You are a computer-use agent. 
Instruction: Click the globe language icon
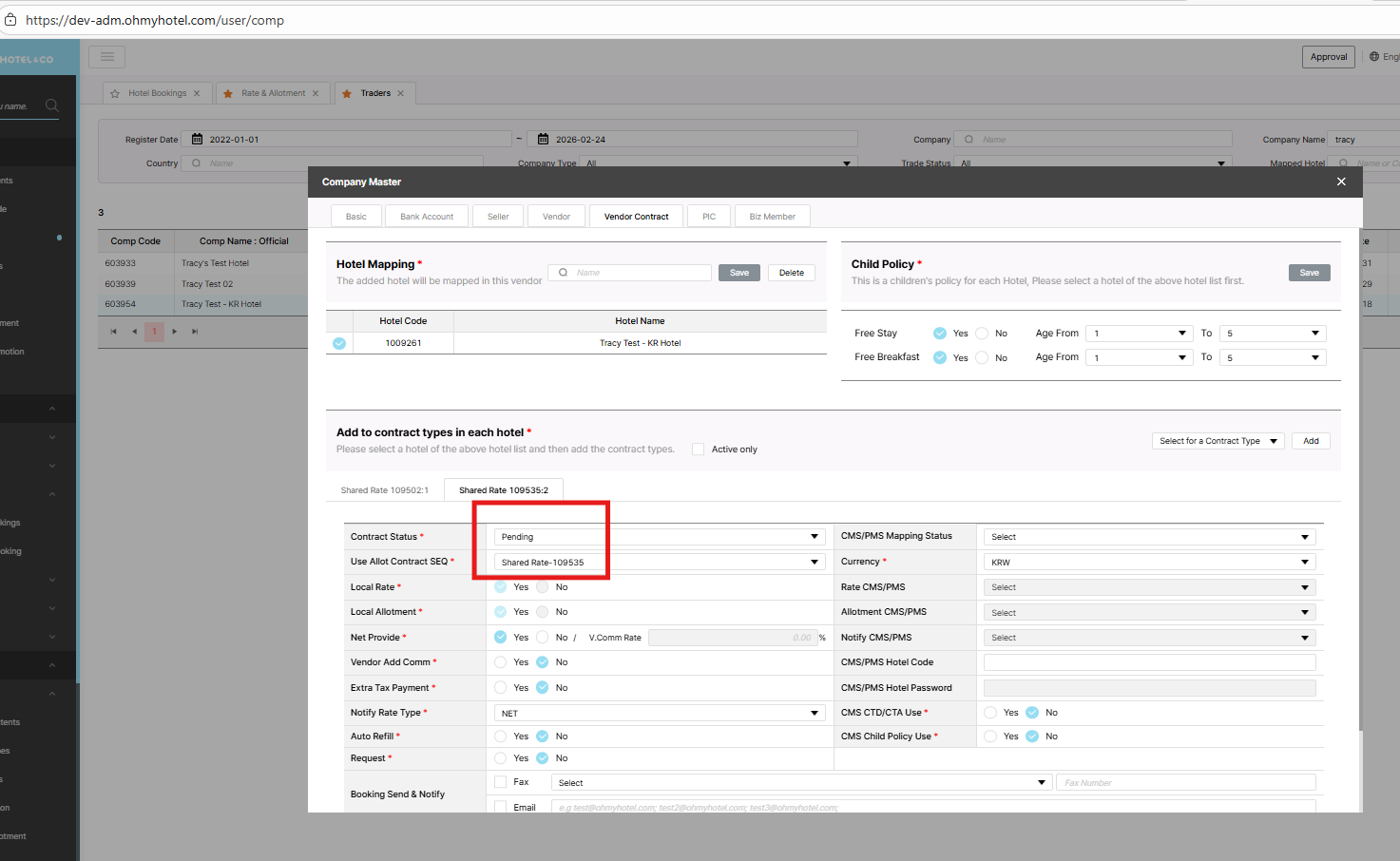(x=1374, y=57)
